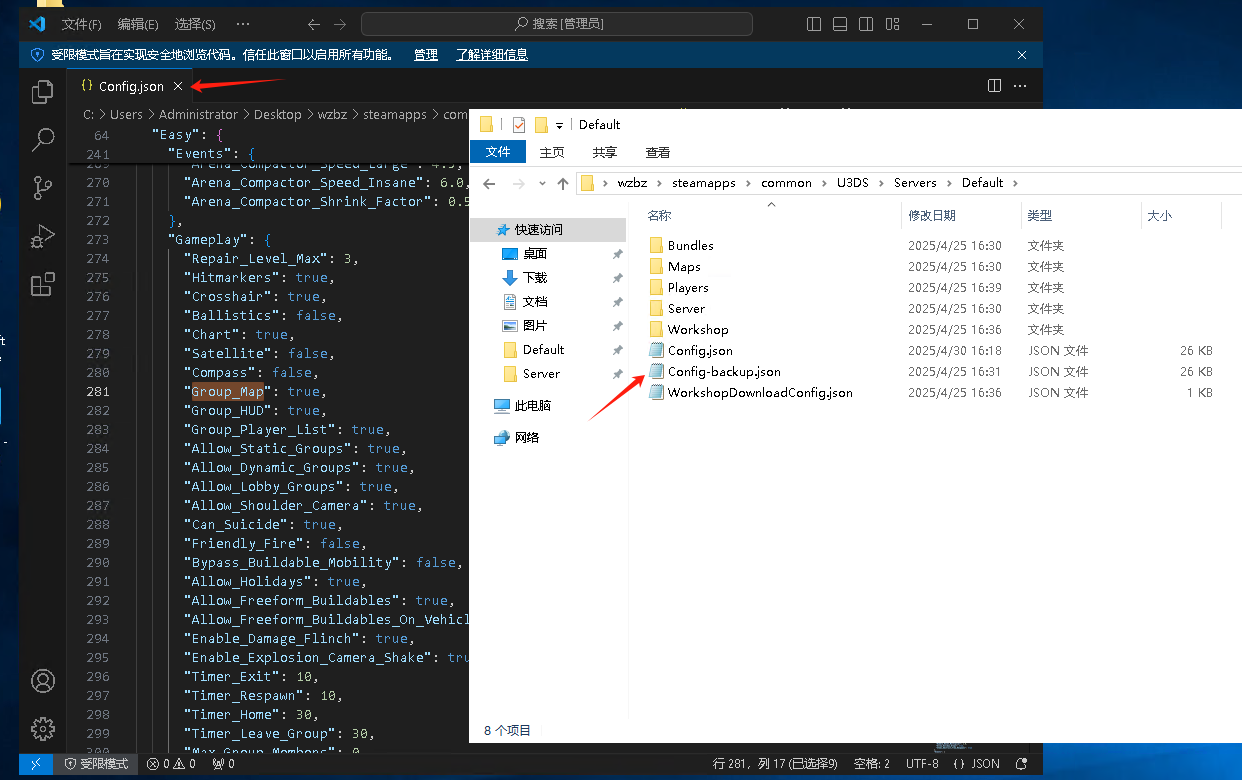Screen dimensions: 1242x780
Task: Open the 文件(F) menu in VS Code
Action: pyautogui.click(x=81, y=23)
